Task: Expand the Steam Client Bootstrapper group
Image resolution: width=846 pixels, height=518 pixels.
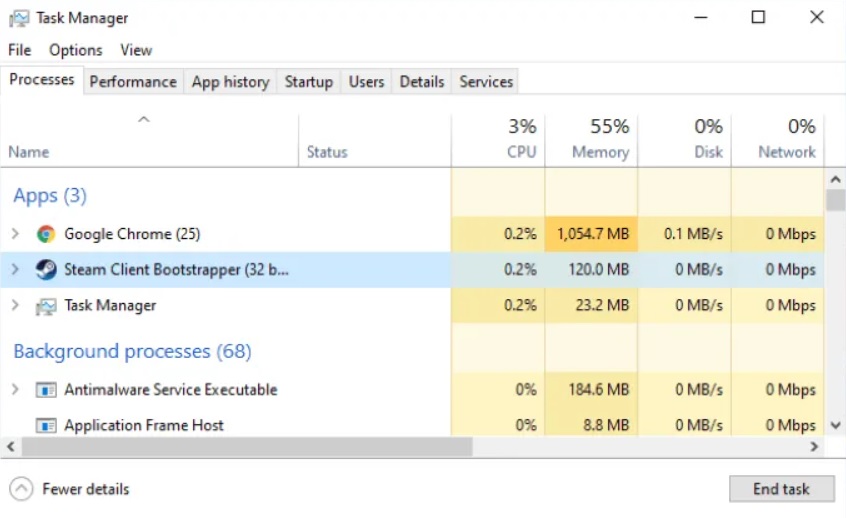Action: click(15, 270)
